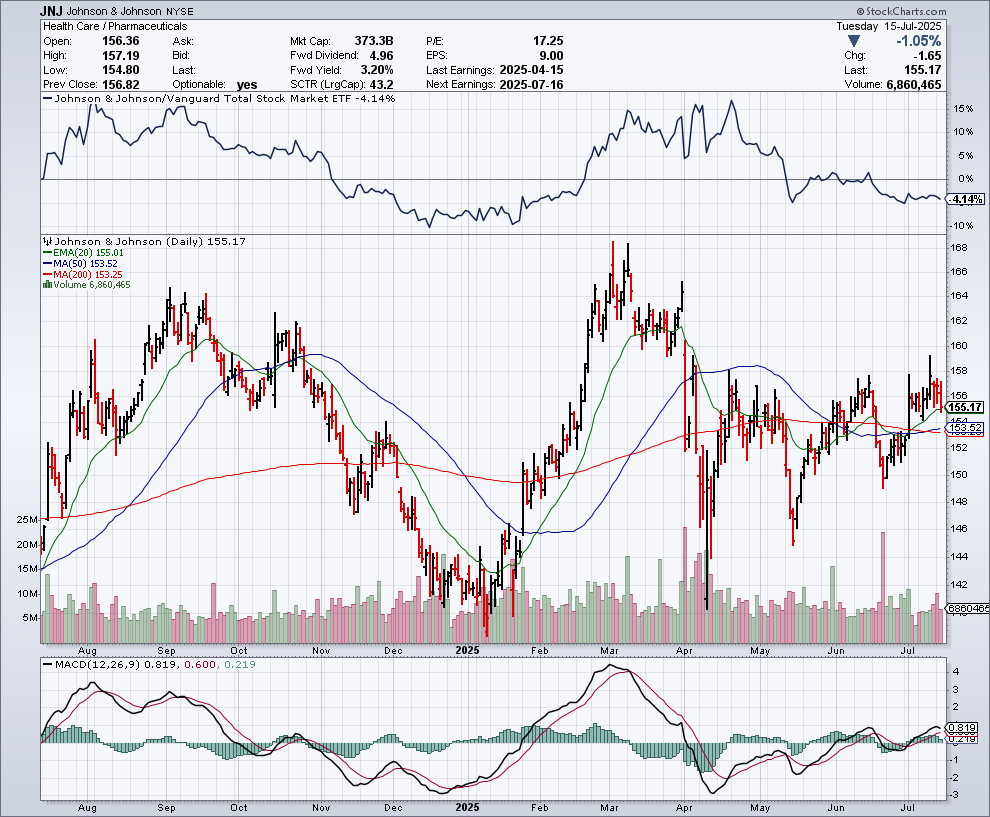Select the Health Care / Pharmaceuticals sector text
This screenshot has height=817, width=990.
(115, 27)
